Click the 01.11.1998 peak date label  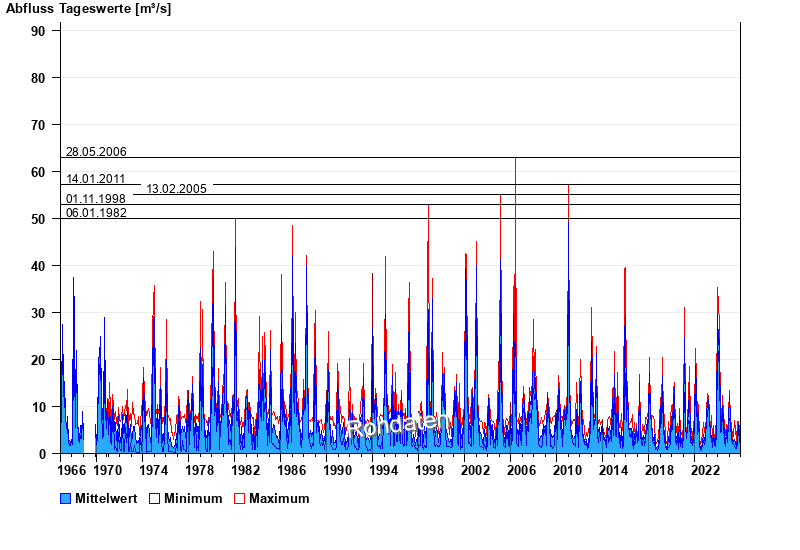96,199
